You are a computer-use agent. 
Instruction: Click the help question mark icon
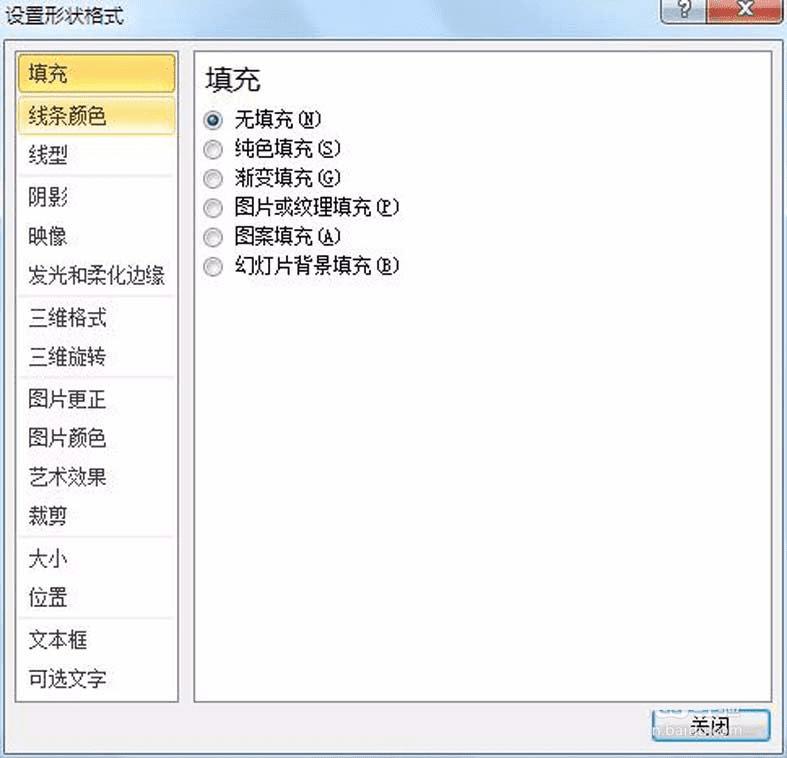pyautogui.click(x=684, y=10)
